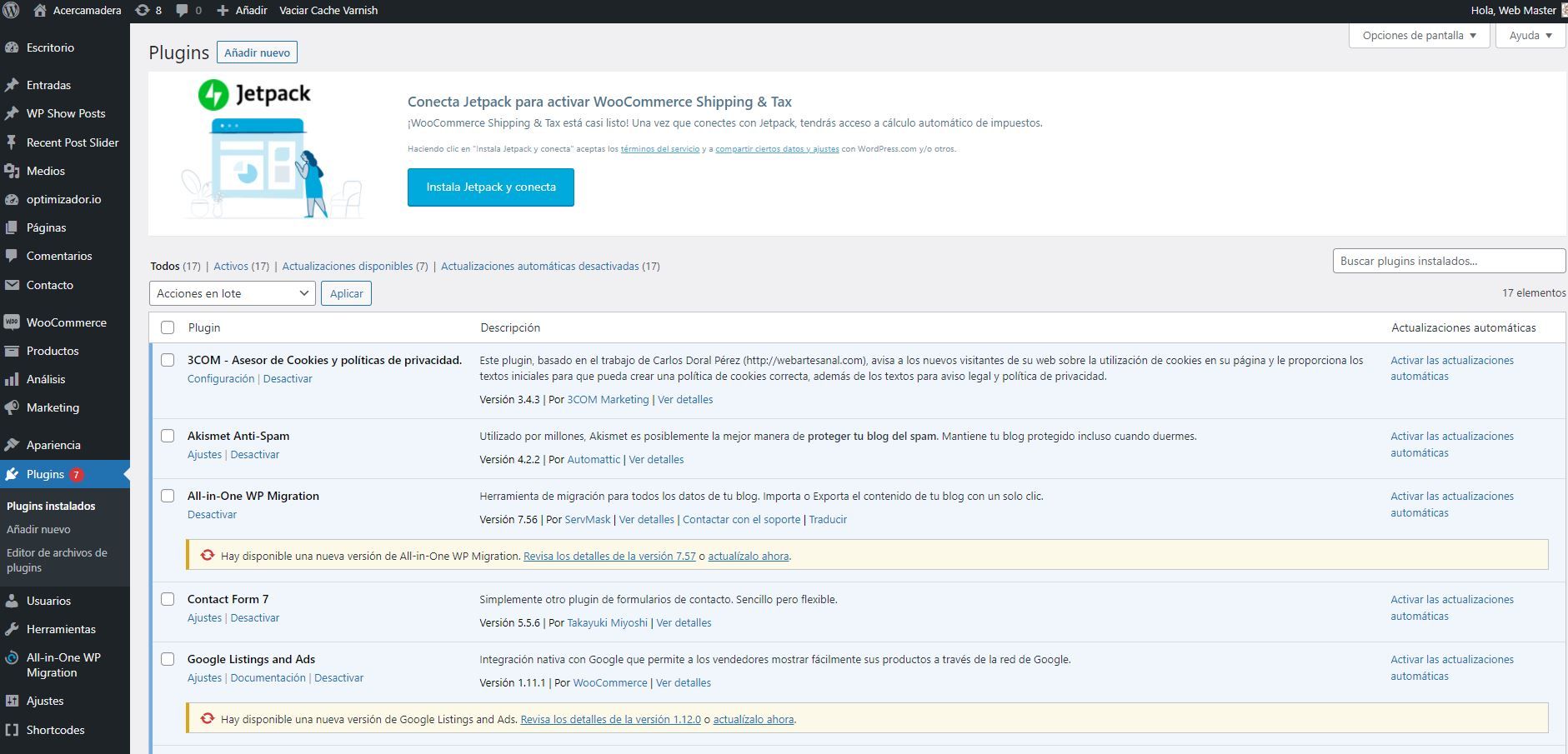Click the Herramientas wrench icon

point(12,629)
